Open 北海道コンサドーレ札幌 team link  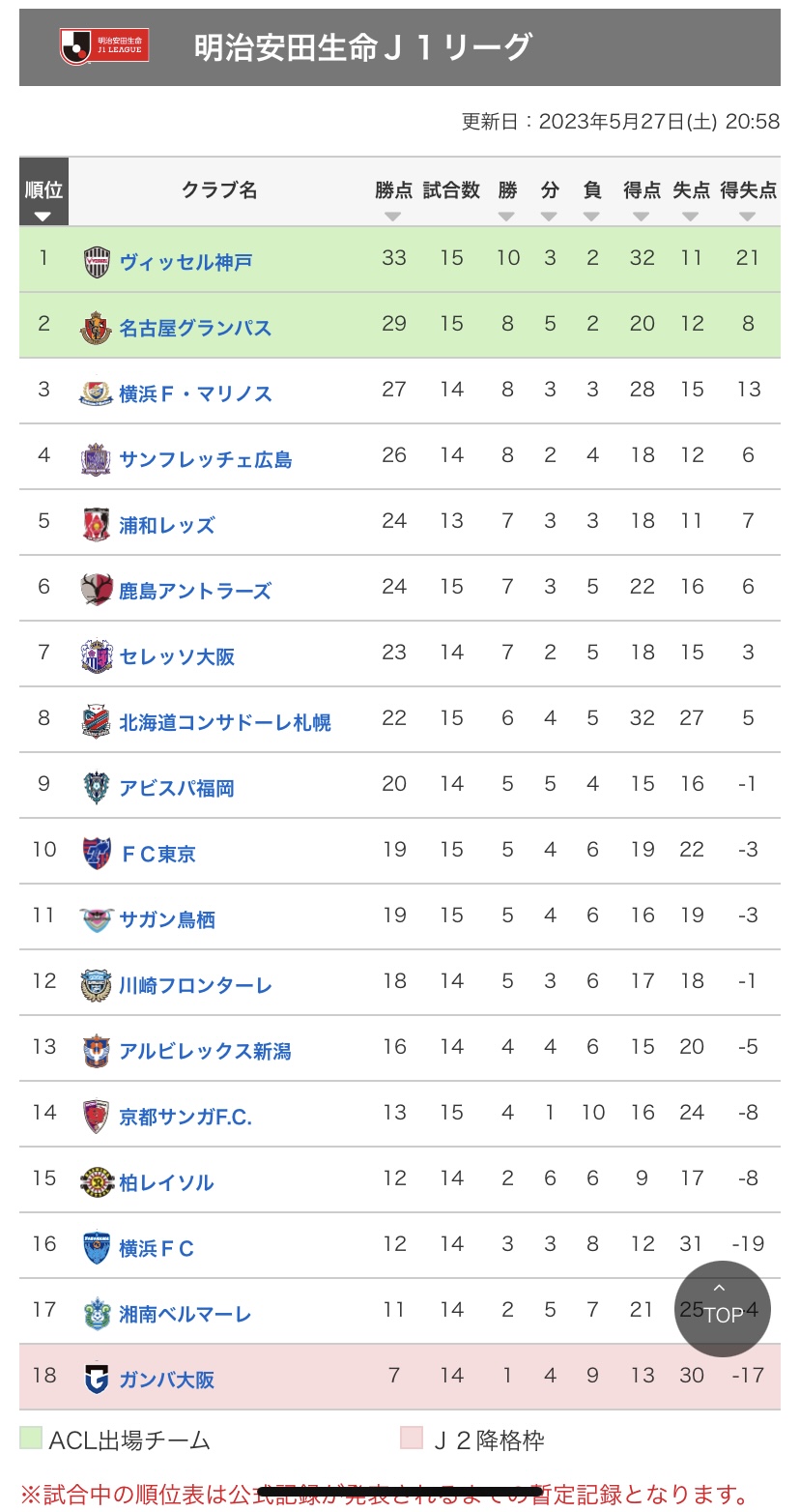coord(224,722)
